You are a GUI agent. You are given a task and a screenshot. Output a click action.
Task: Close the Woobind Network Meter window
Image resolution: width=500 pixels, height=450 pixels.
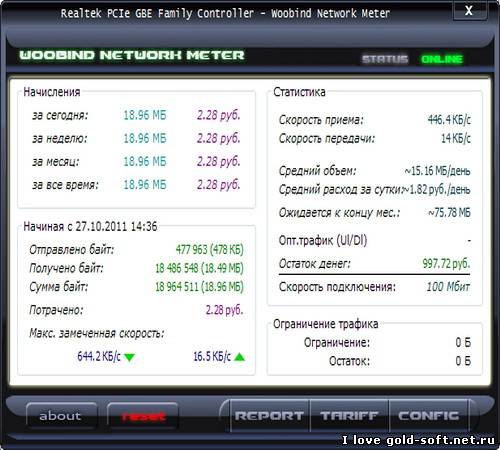point(469,10)
